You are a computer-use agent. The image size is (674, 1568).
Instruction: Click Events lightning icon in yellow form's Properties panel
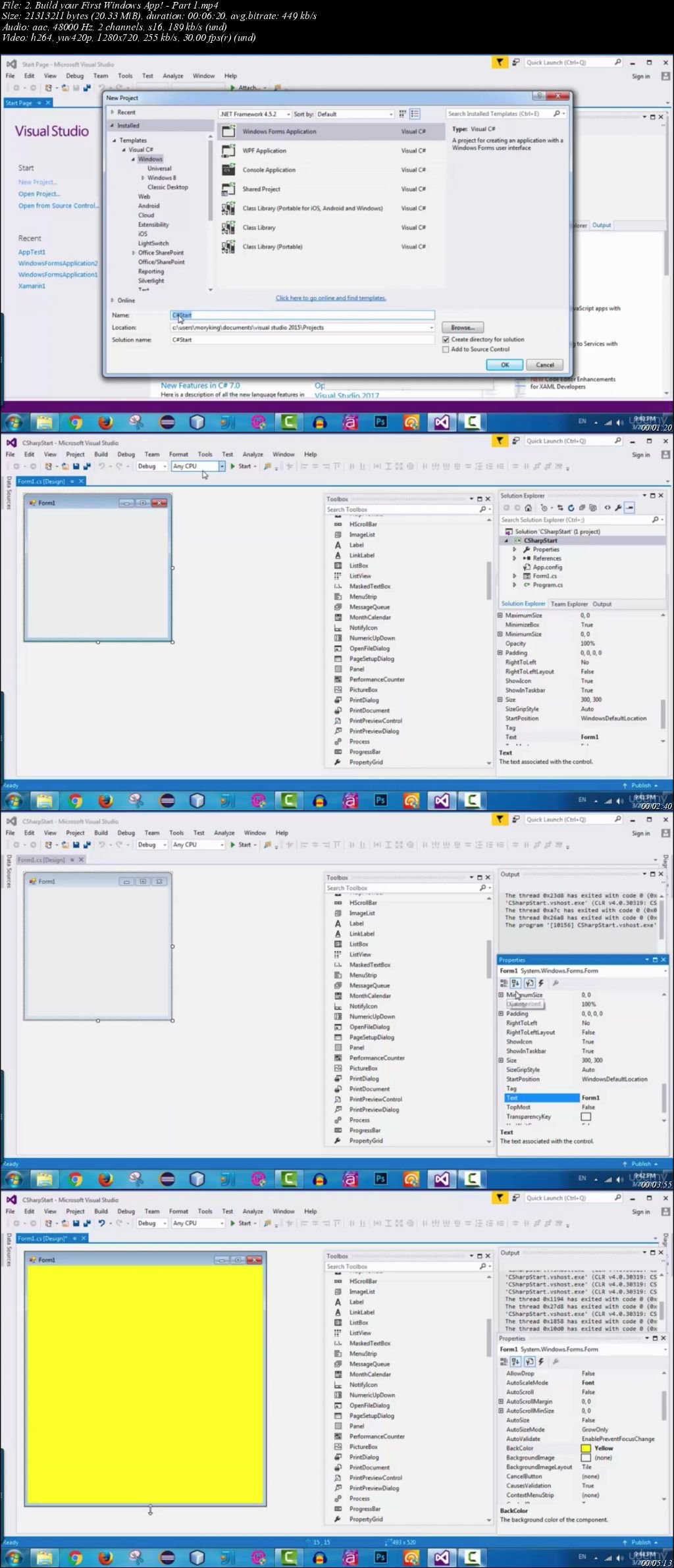tap(541, 1361)
